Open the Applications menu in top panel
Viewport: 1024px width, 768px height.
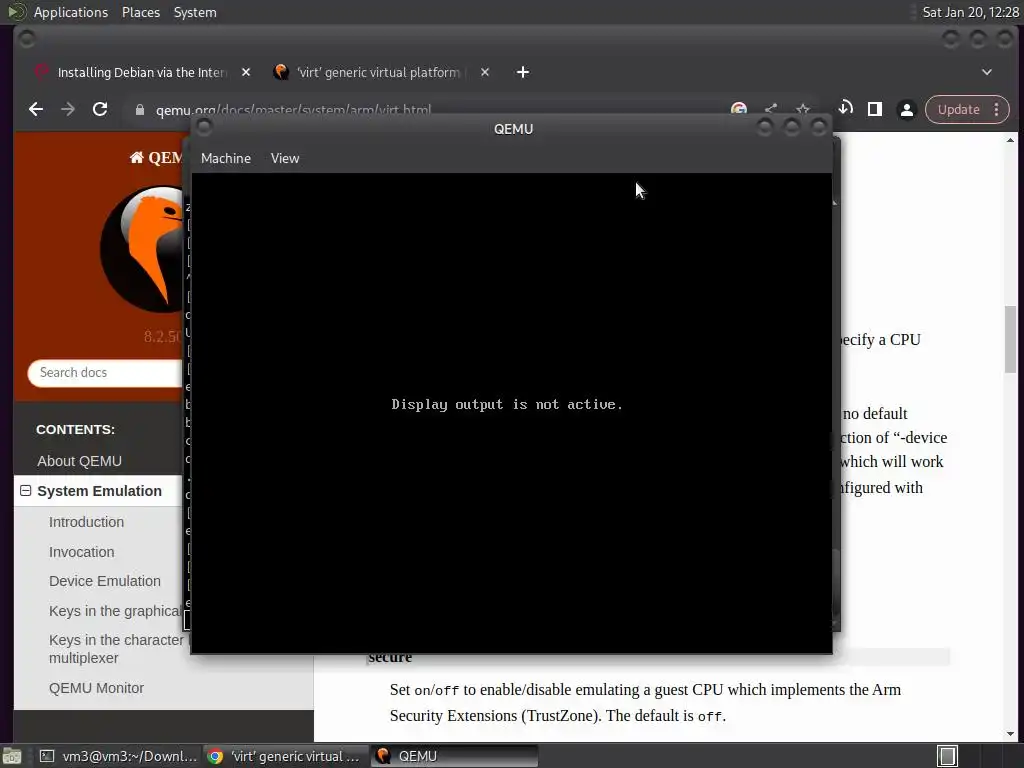click(x=71, y=12)
